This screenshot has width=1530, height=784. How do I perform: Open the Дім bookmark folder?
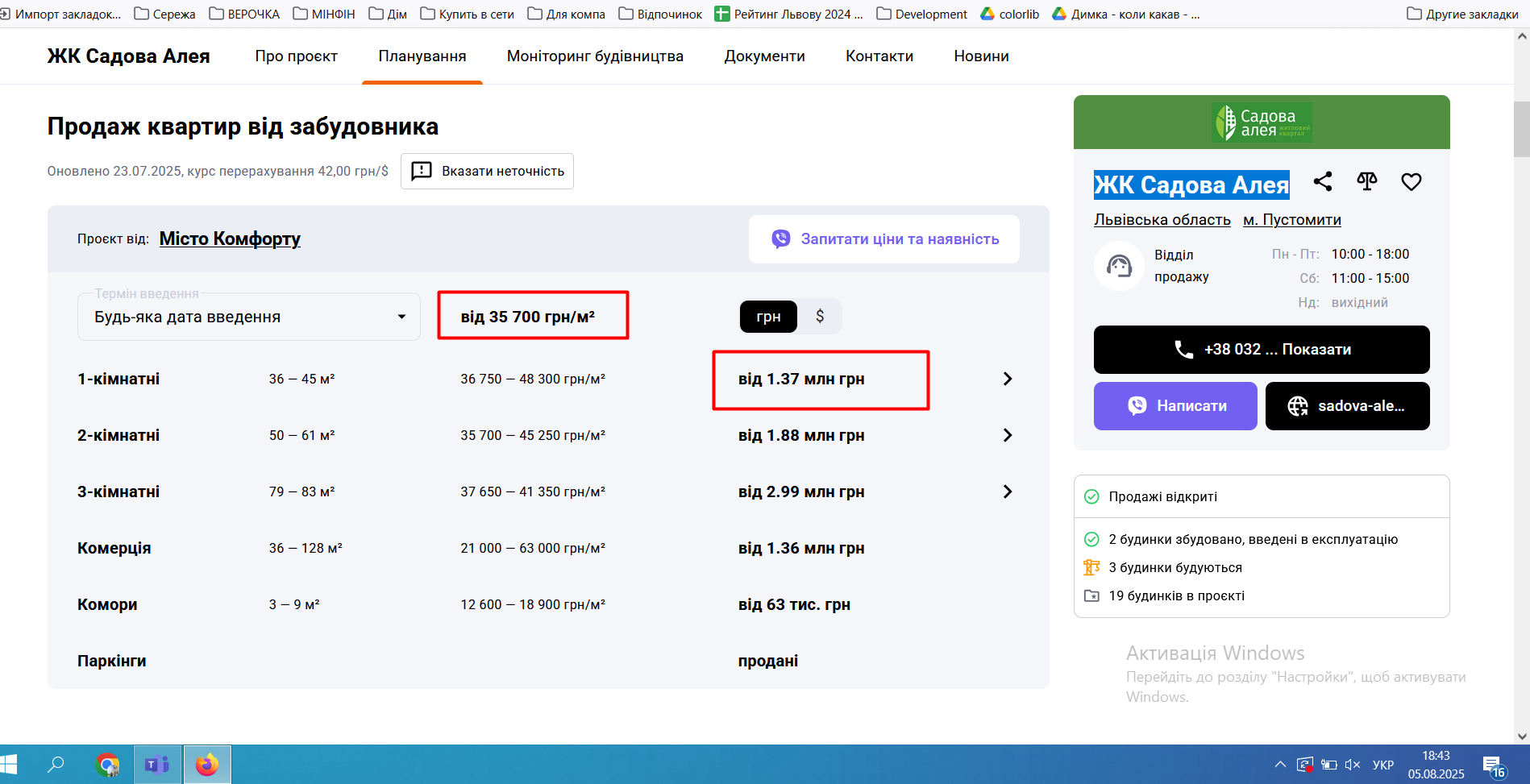click(x=388, y=14)
